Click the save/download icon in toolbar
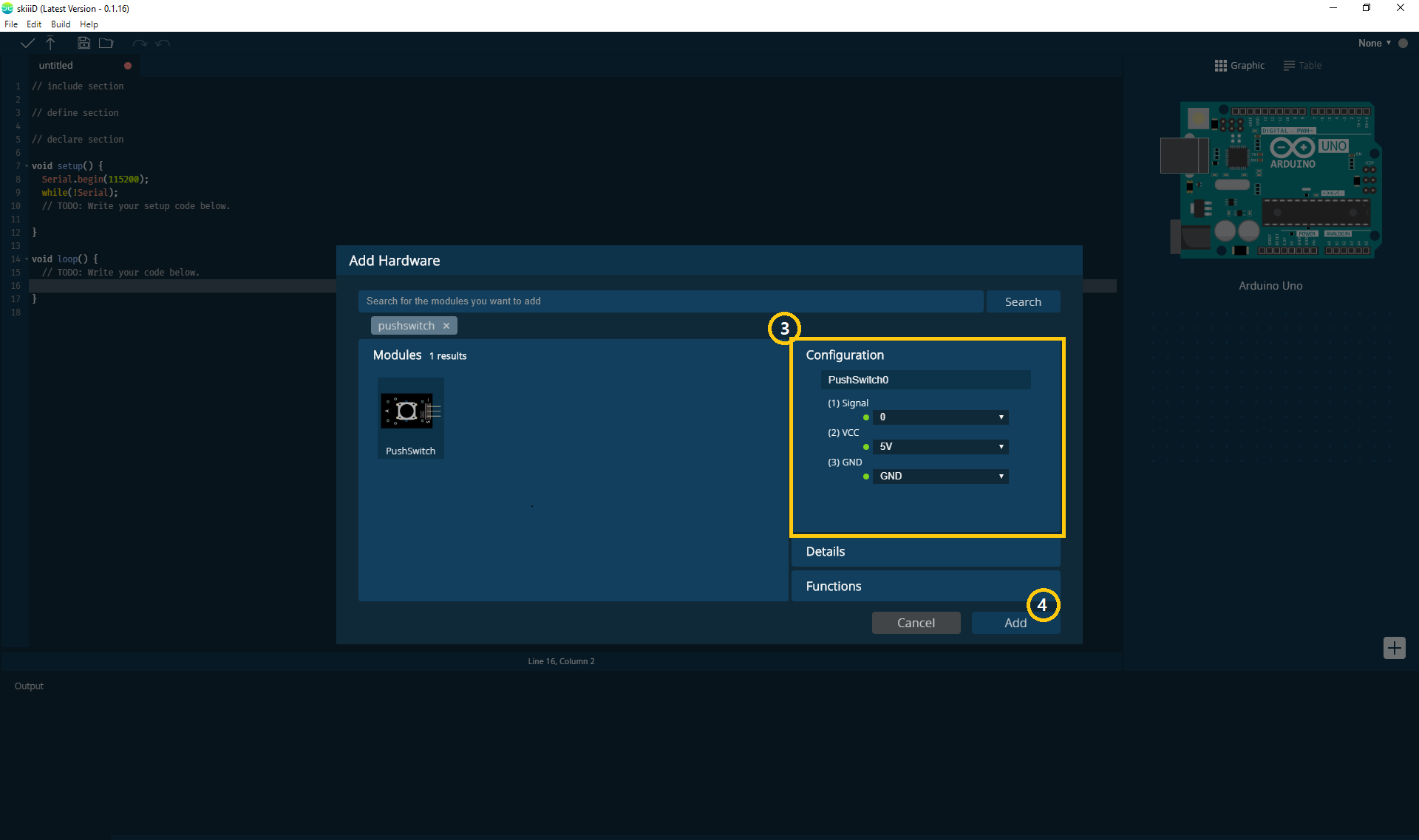Screen dimensions: 1419x840 pyautogui.click(x=84, y=43)
